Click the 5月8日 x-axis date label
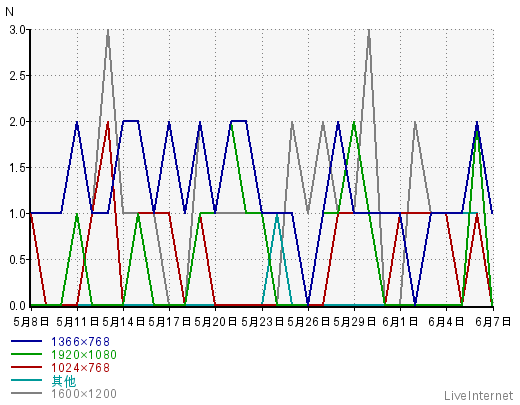Image resolution: width=520 pixels, height=405 pixels. tap(31, 322)
